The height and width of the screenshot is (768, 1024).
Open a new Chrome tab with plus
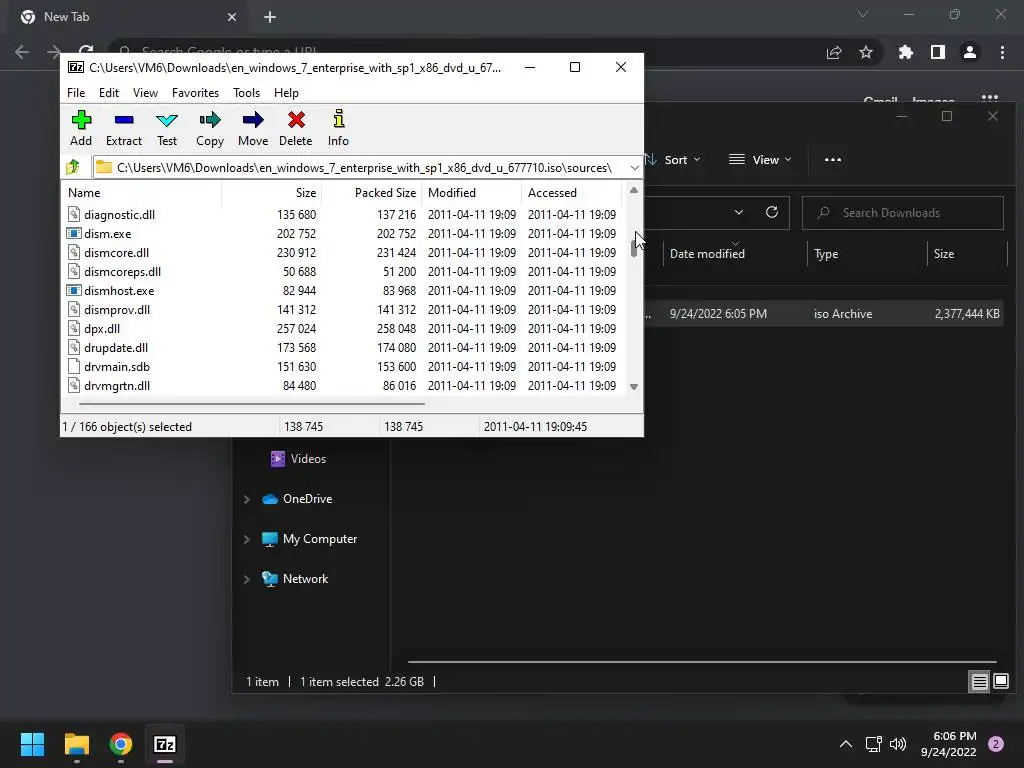(x=270, y=17)
